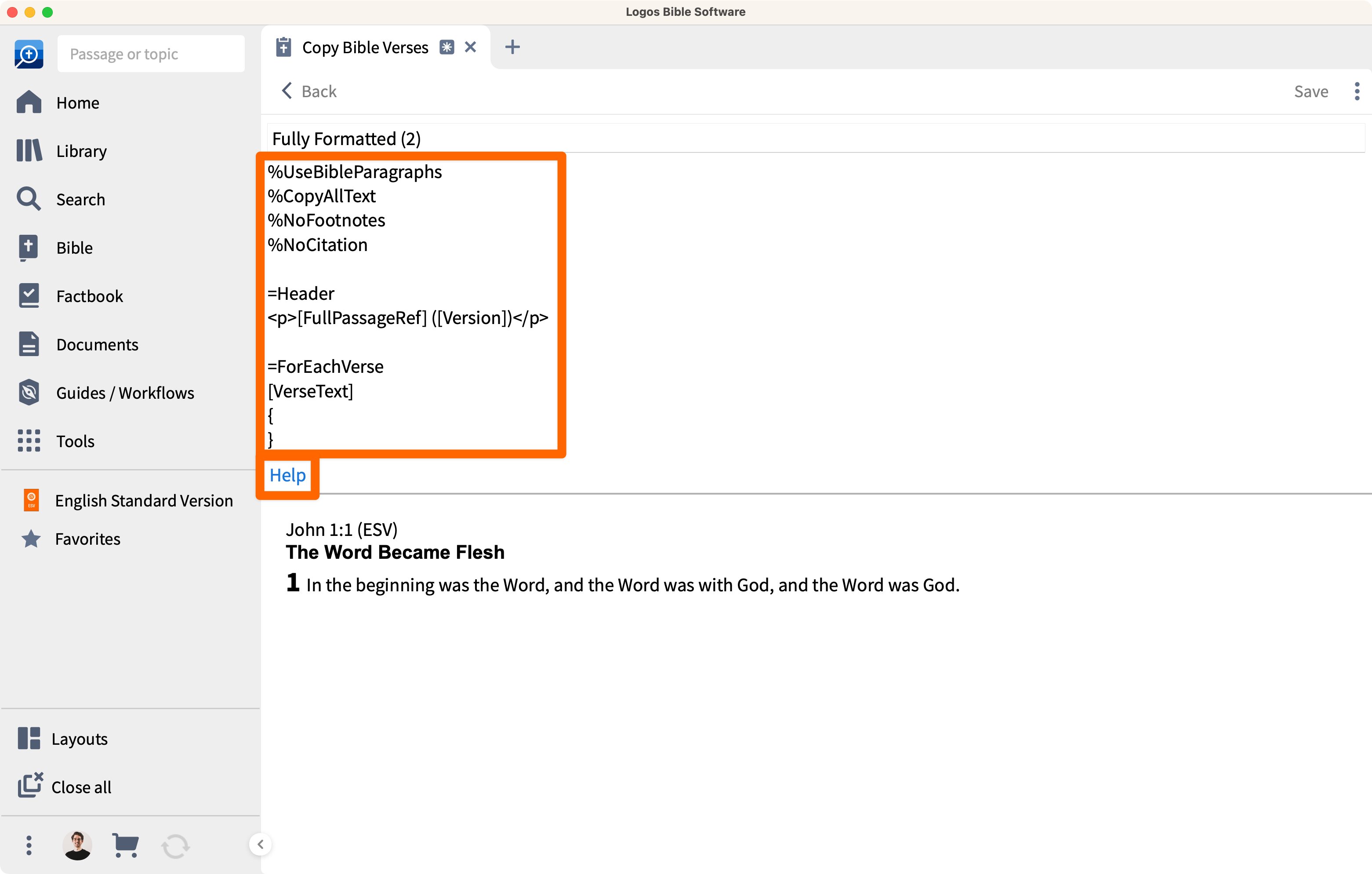
Task: Click the %NoCitation line in editor
Action: point(318,244)
